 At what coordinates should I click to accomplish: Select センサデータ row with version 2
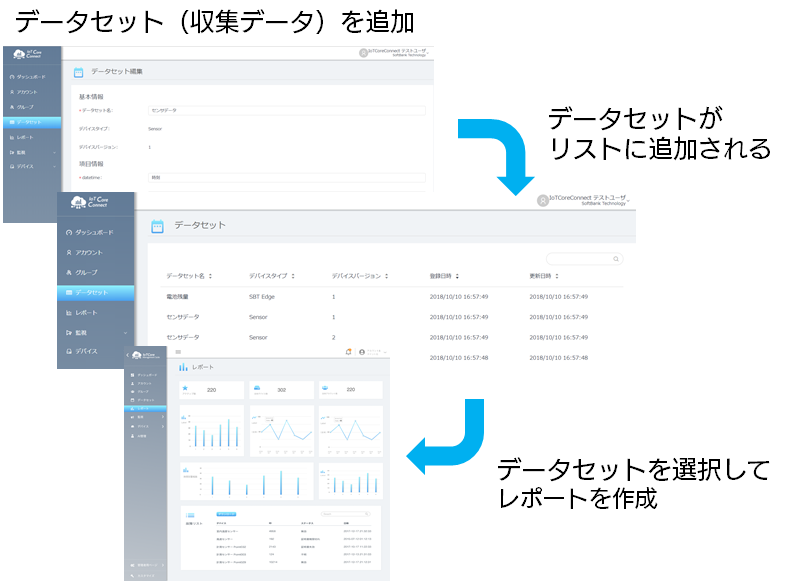click(391, 337)
